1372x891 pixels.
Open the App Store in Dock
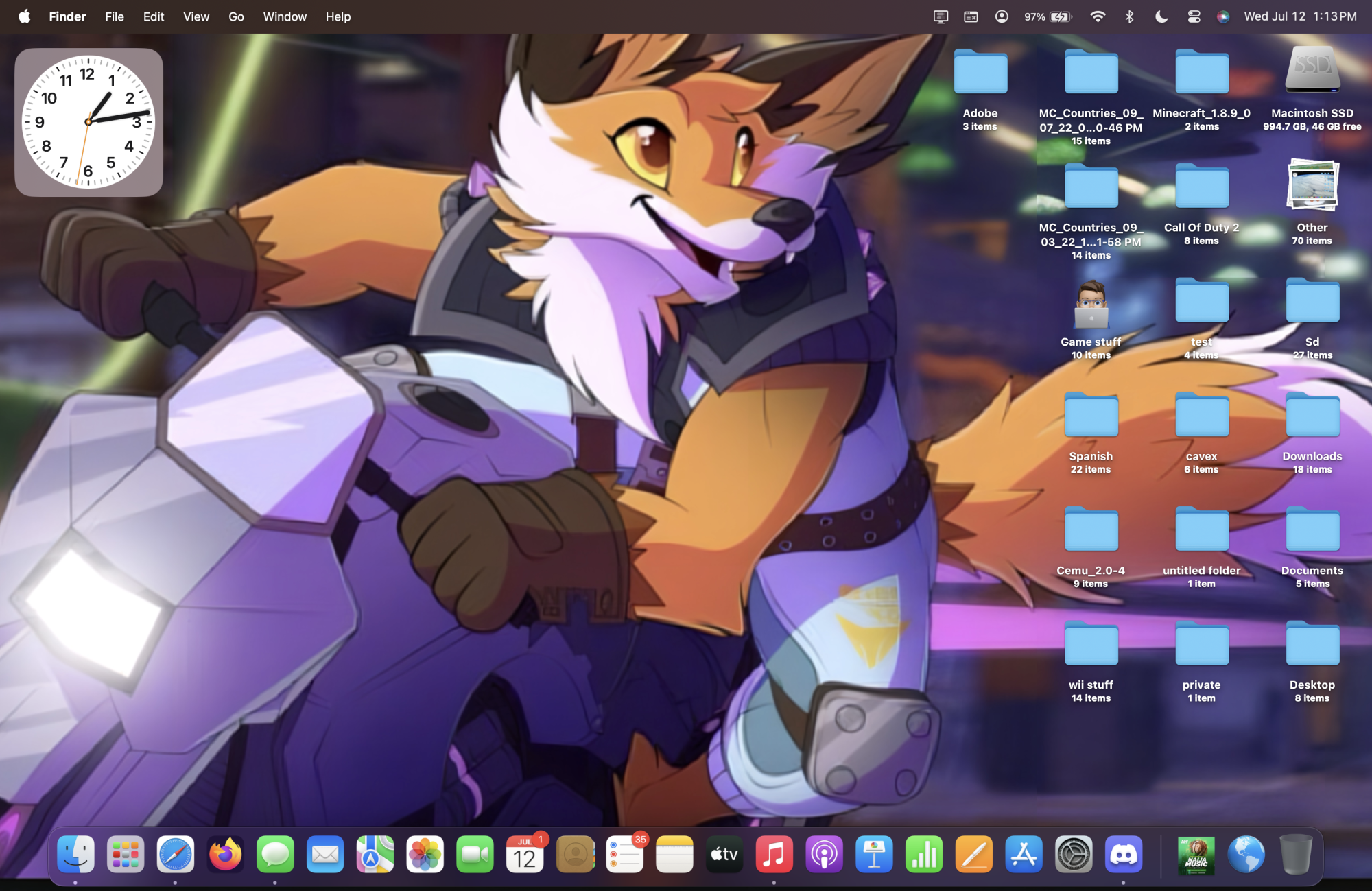(x=1024, y=854)
